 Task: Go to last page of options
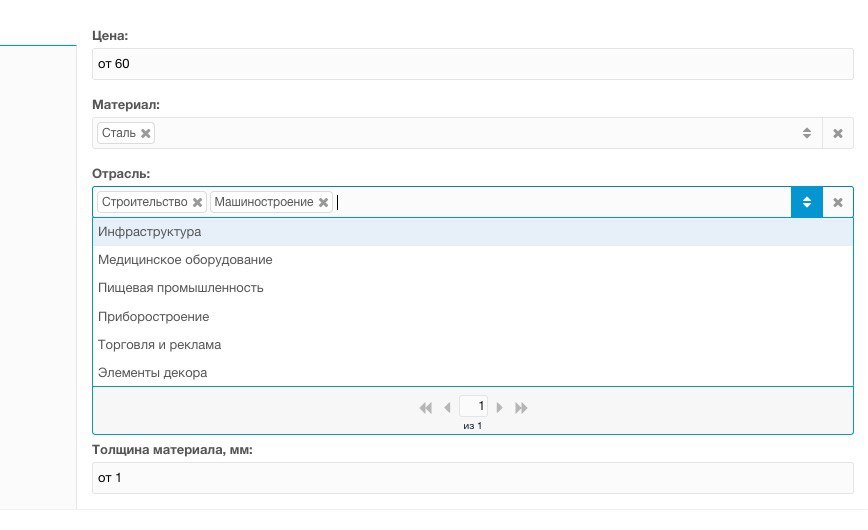(521, 408)
